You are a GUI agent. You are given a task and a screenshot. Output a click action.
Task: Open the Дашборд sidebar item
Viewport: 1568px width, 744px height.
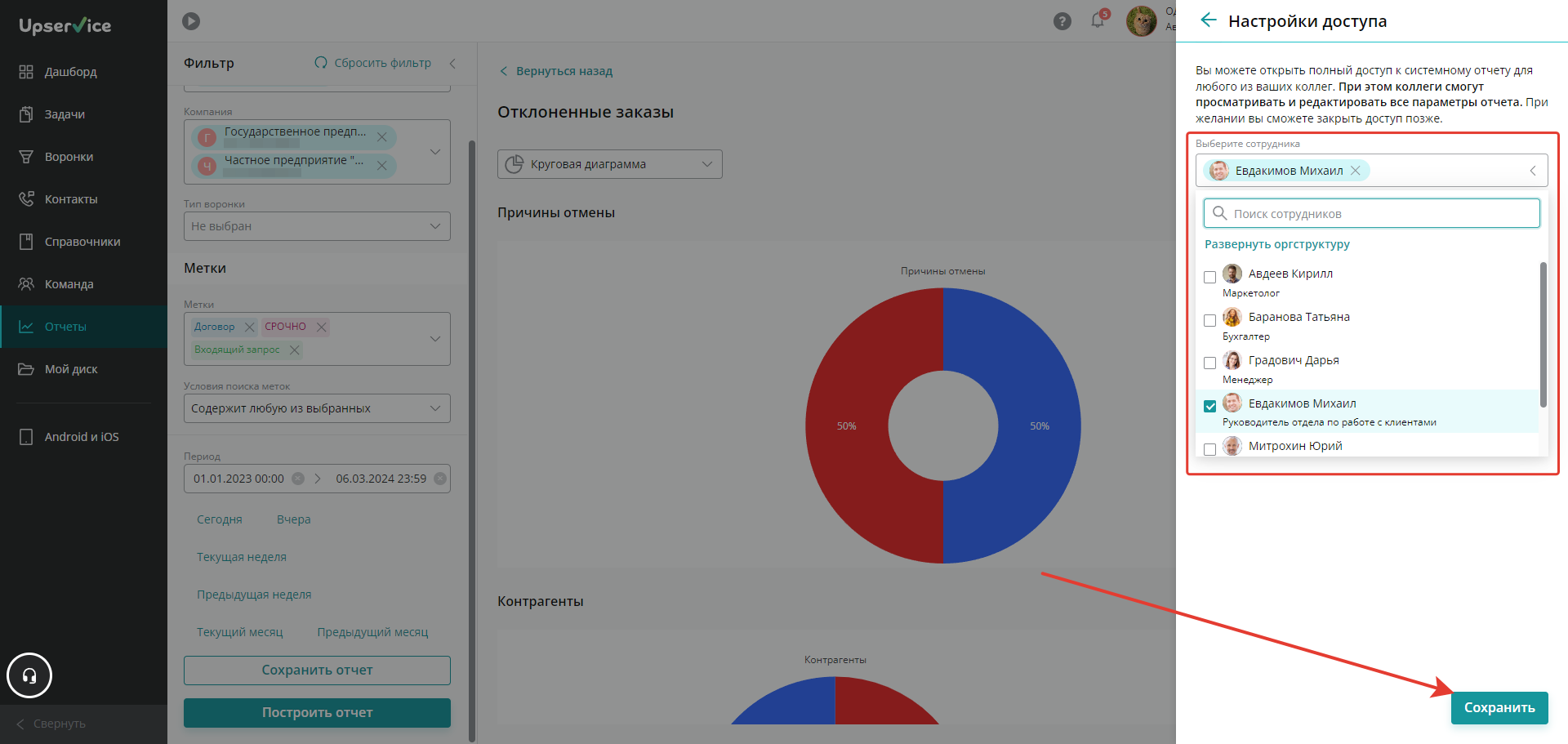[83, 72]
